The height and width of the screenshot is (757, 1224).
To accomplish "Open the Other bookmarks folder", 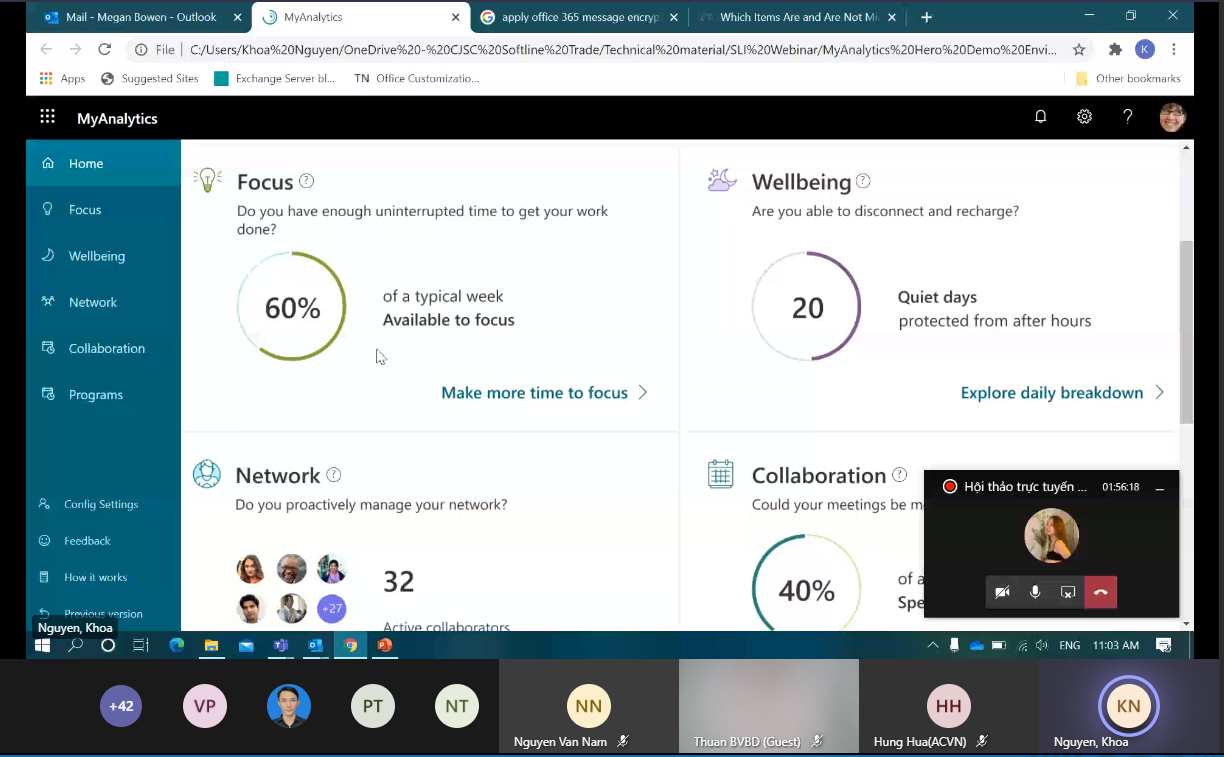I will tap(1128, 78).
